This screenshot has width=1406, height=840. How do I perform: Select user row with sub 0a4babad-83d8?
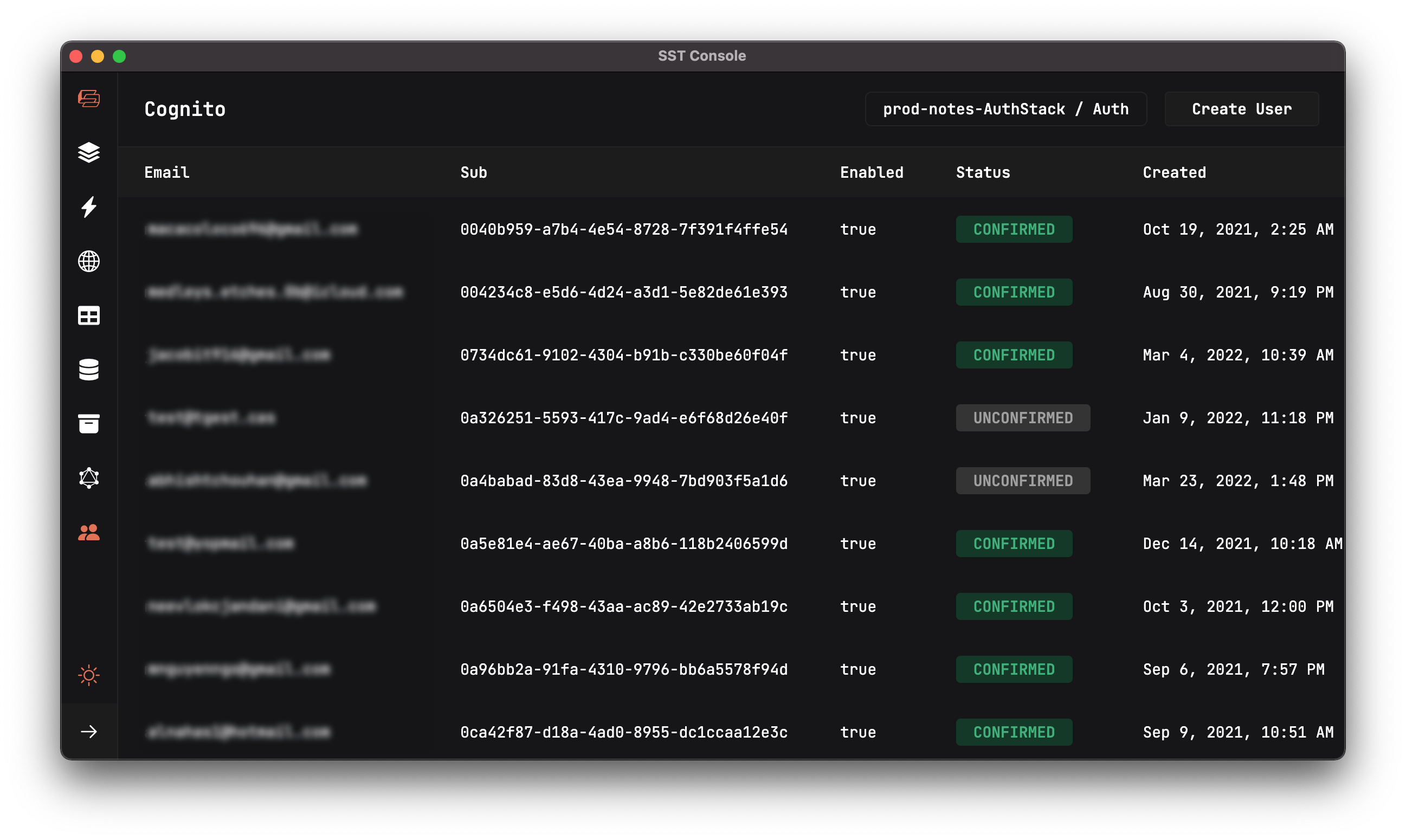pos(624,481)
